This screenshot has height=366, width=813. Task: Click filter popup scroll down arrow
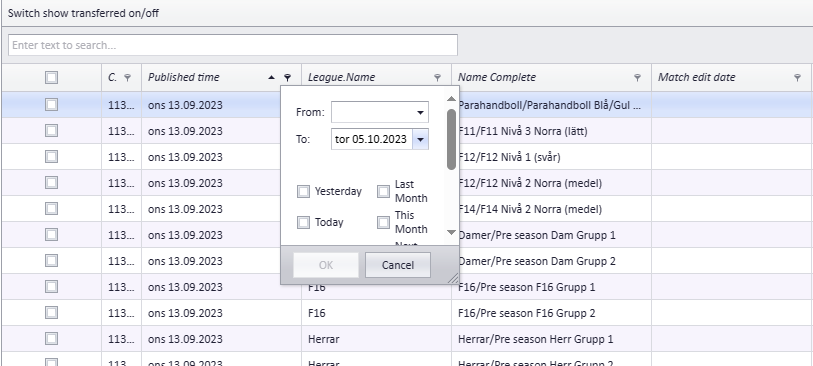coord(451,233)
